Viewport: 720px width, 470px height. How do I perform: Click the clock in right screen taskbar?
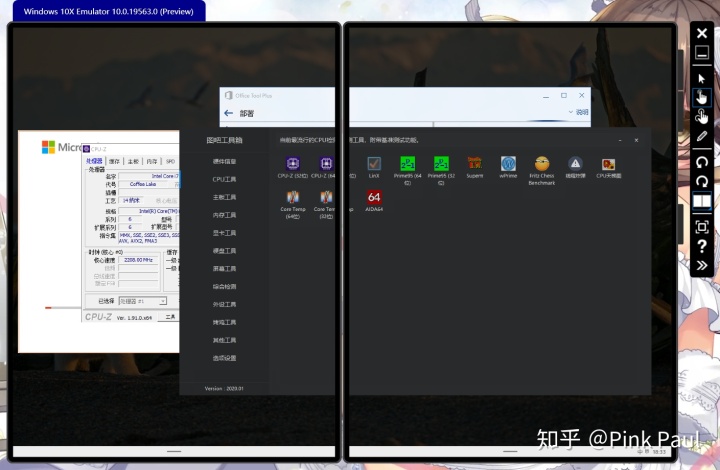click(659, 452)
